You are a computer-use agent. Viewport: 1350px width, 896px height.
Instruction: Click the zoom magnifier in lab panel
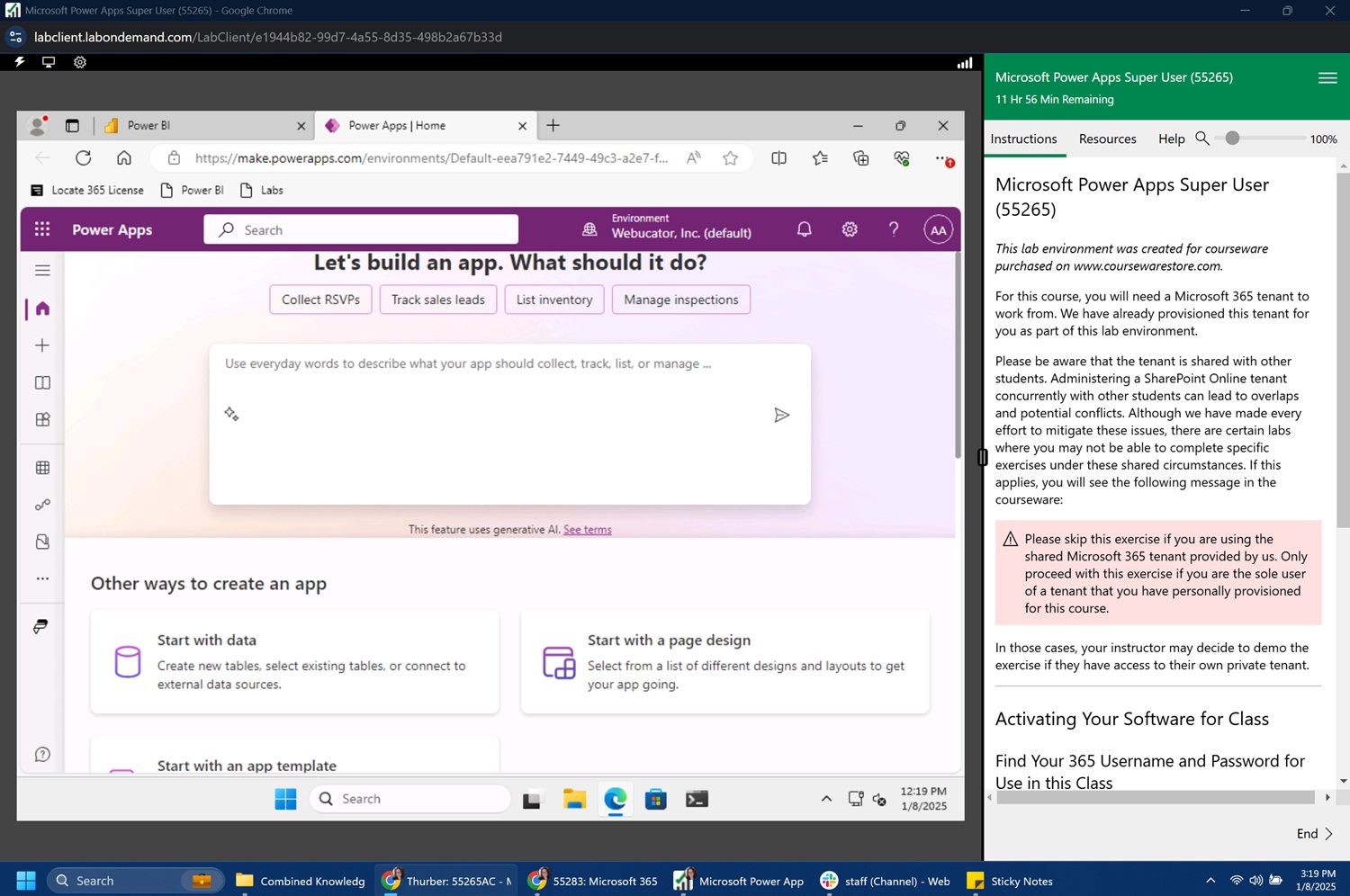[1201, 139]
